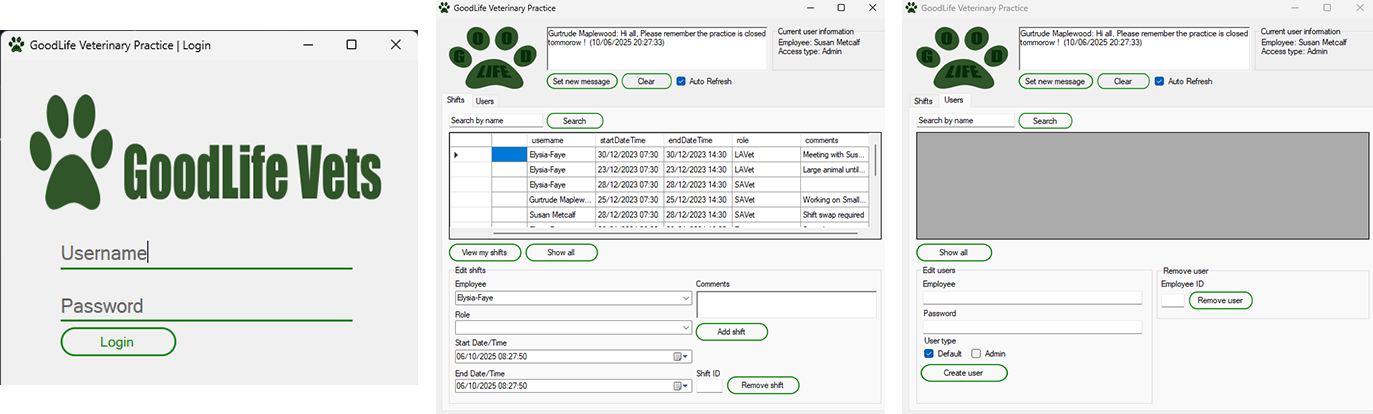Screen dimensions: 1373x414
Task: Click the paw icon in the Login window title bar
Action: [16, 44]
